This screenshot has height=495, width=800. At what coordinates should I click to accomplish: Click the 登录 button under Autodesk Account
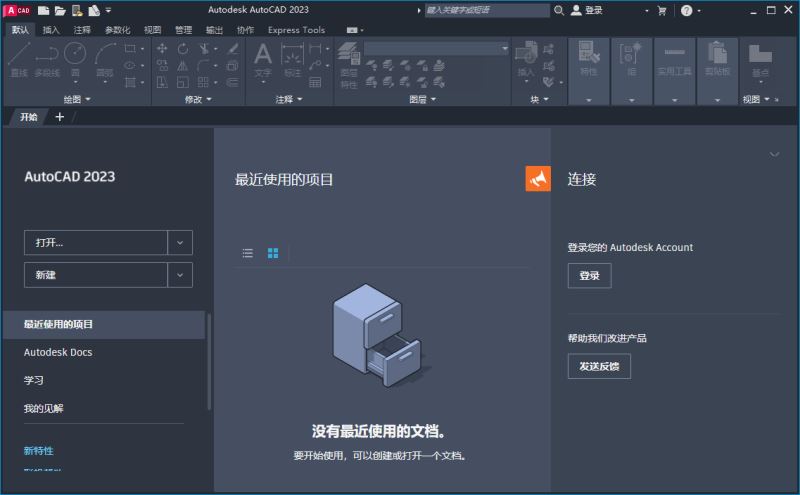[589, 276]
